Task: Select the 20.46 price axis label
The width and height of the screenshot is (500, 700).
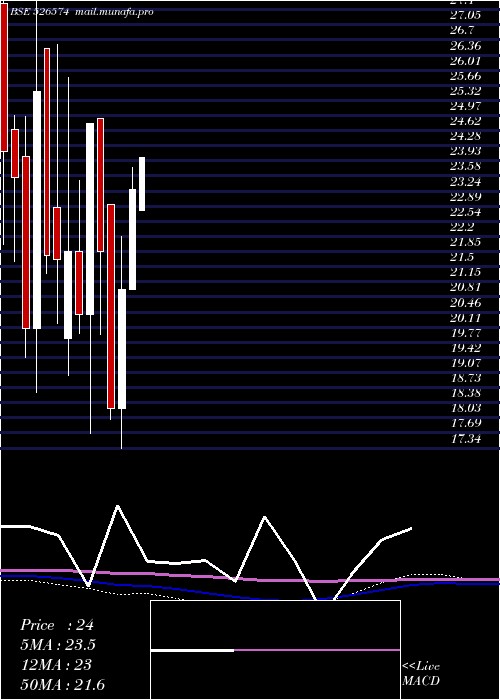Action: tap(466, 303)
